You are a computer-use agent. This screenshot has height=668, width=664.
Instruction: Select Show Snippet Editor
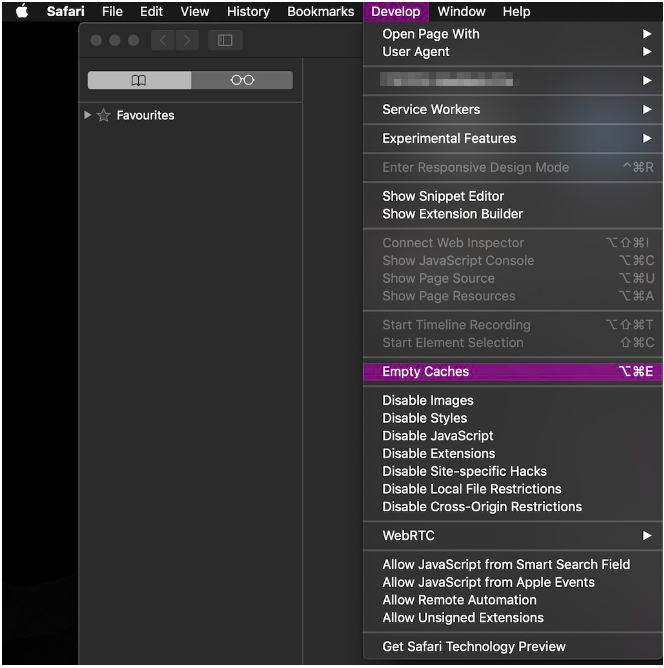(x=442, y=196)
